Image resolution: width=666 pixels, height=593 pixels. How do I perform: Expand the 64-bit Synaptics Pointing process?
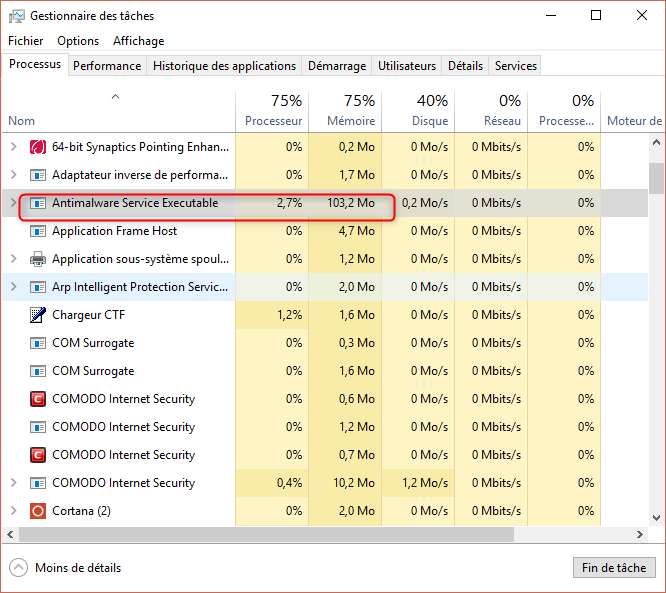coord(14,147)
